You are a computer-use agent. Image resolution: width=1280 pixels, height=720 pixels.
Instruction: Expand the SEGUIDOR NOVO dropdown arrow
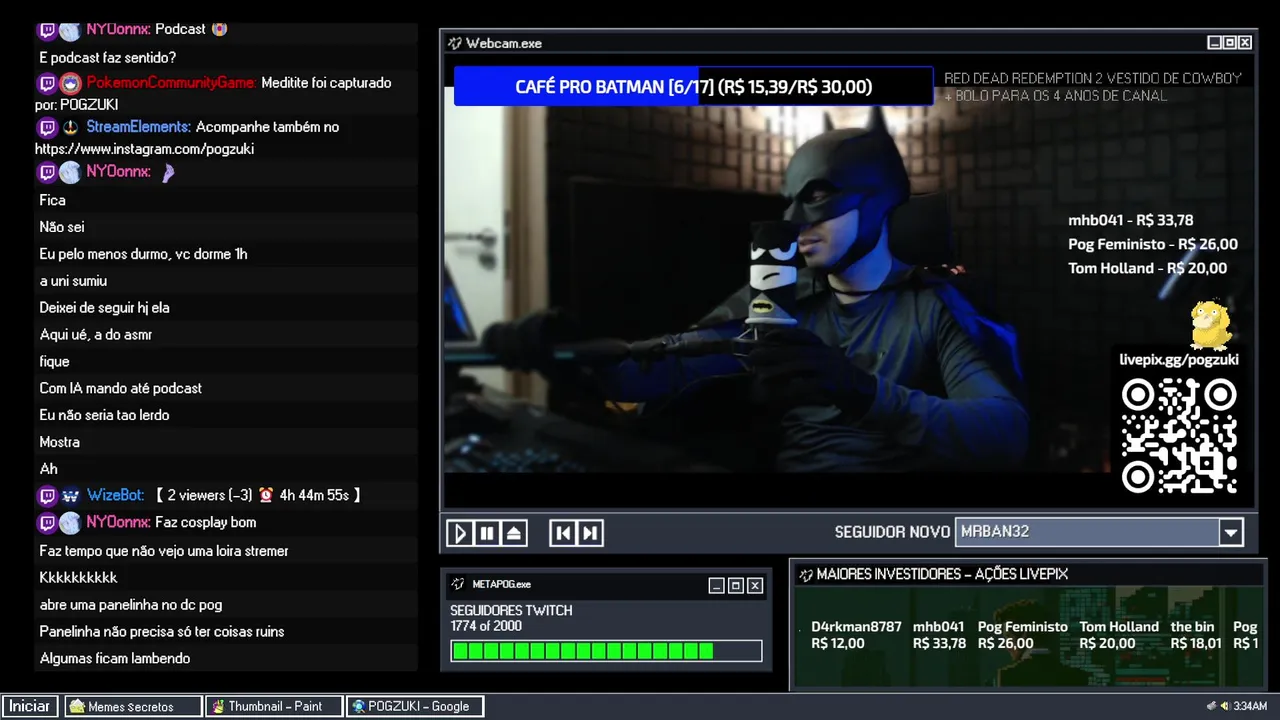tap(1231, 532)
